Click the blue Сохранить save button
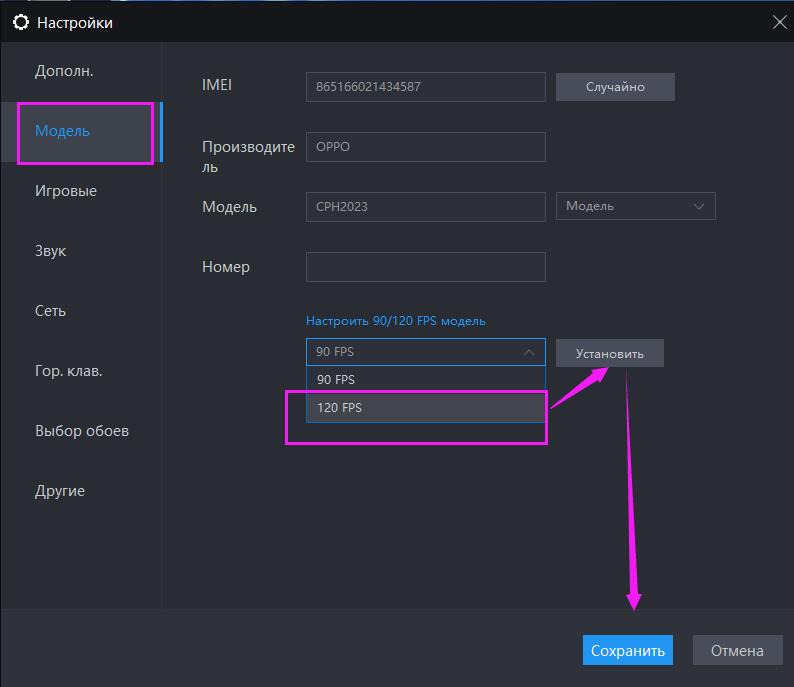The image size is (794, 687). point(627,651)
